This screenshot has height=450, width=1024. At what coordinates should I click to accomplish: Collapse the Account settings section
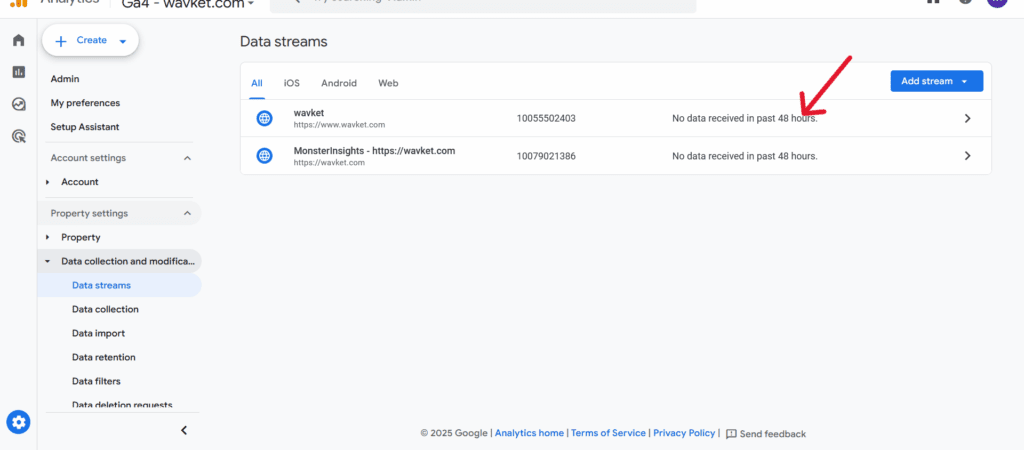point(187,158)
